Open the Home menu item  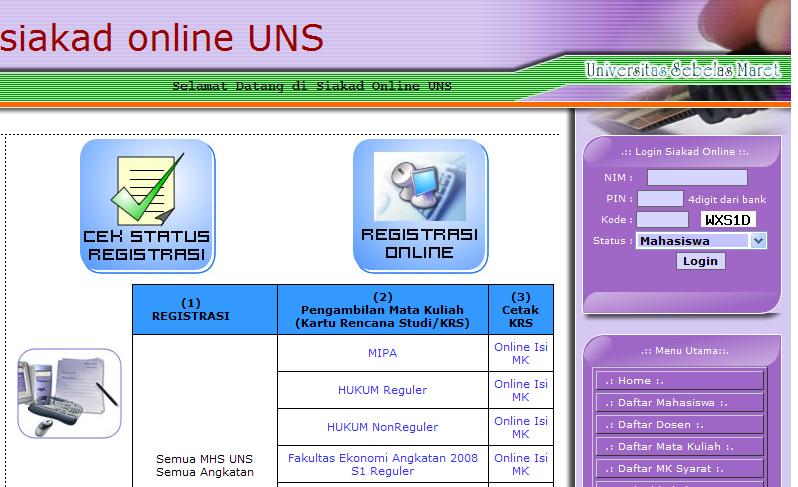coord(680,381)
